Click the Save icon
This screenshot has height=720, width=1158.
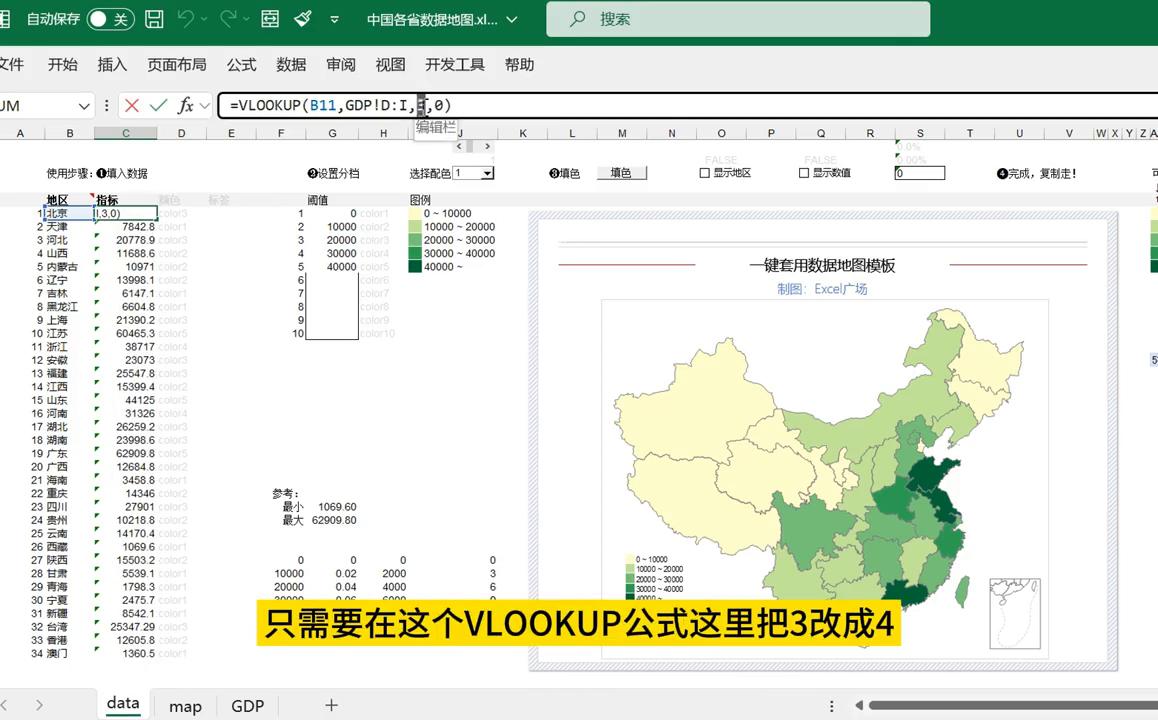point(154,19)
